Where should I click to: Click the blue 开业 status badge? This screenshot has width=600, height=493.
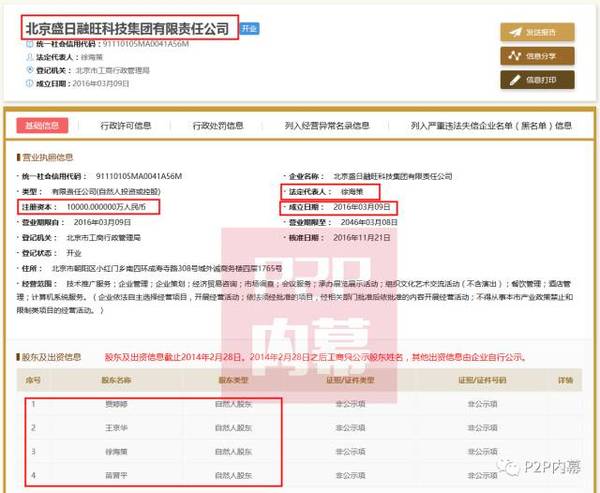pyautogui.click(x=249, y=29)
